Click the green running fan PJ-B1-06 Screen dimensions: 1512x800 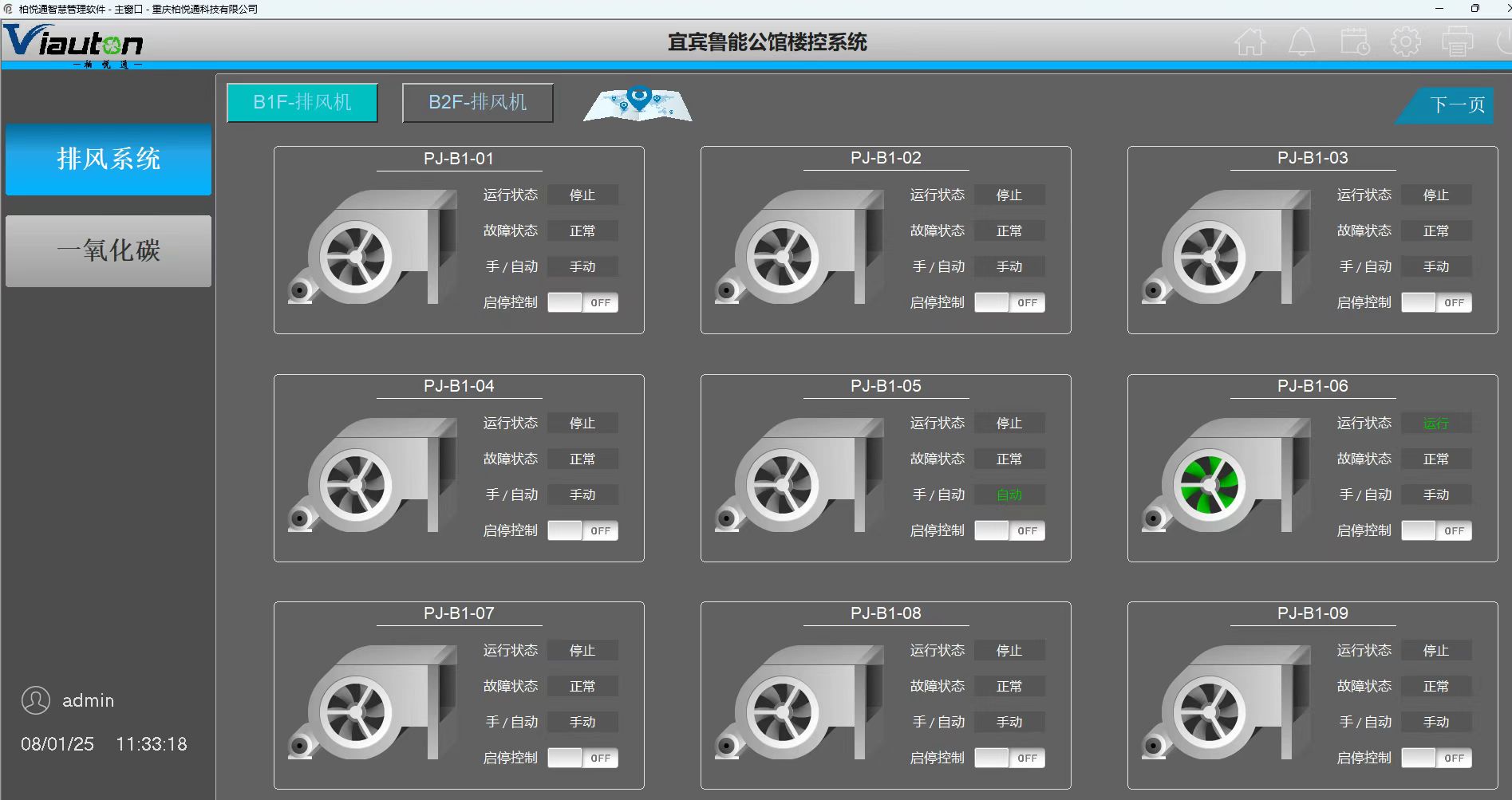coord(1209,485)
